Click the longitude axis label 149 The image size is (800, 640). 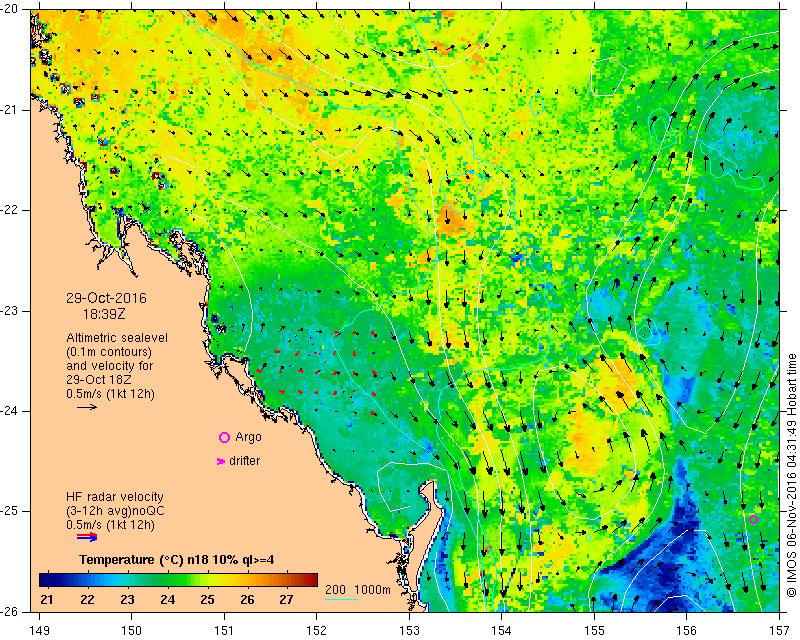pyautogui.click(x=39, y=630)
